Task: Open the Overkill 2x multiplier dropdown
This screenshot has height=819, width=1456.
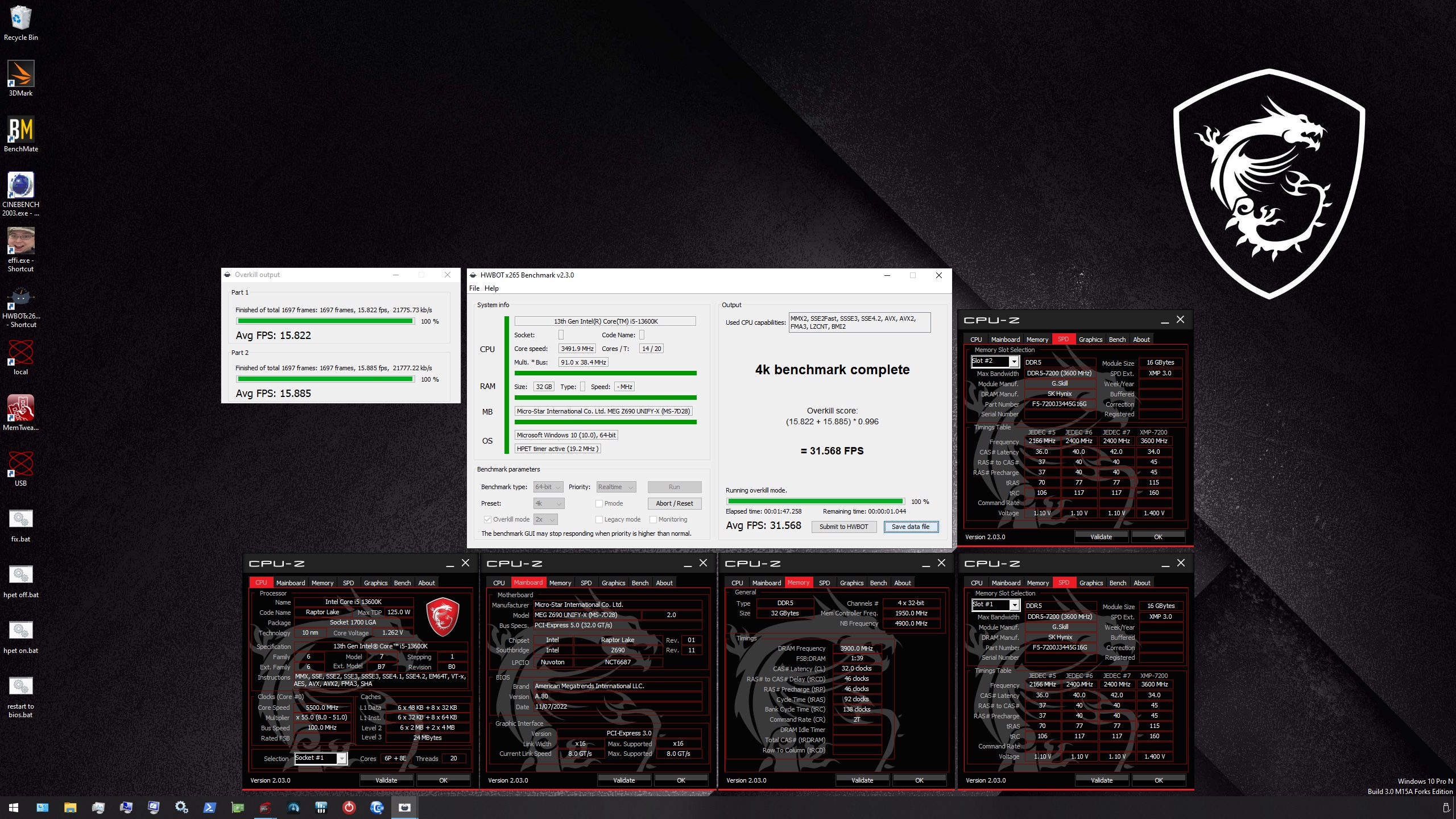Action: point(545,519)
